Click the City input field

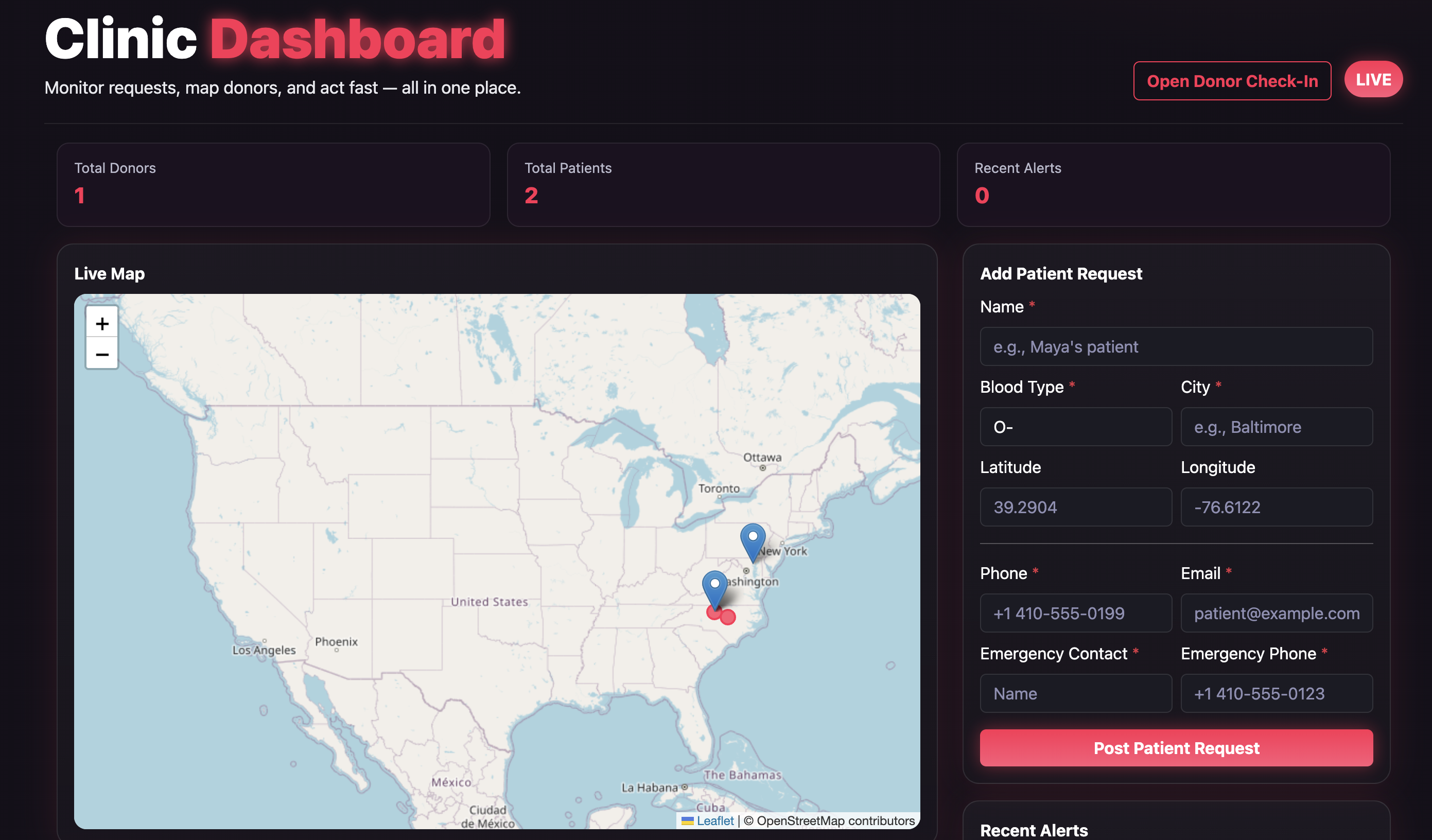[x=1276, y=427]
